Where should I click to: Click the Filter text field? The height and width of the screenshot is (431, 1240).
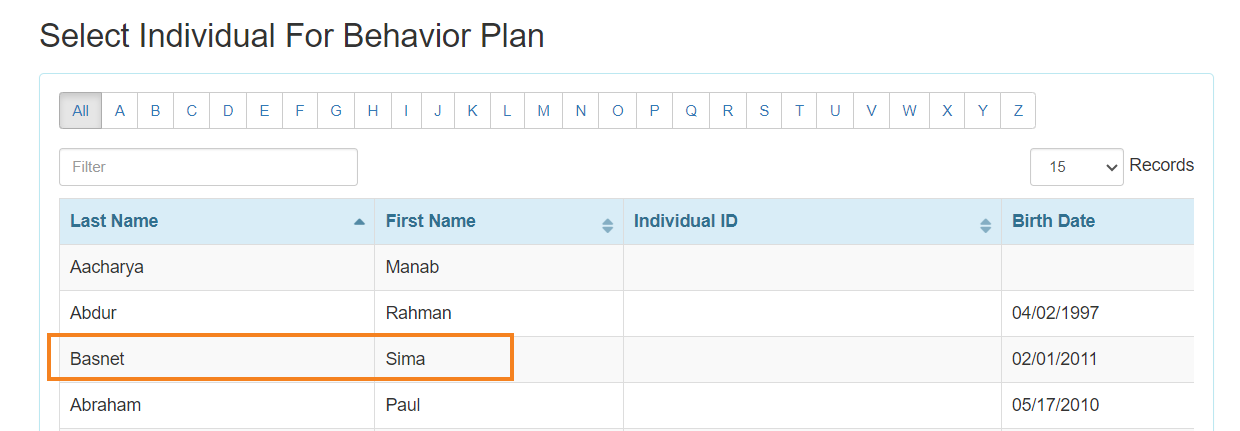click(208, 167)
